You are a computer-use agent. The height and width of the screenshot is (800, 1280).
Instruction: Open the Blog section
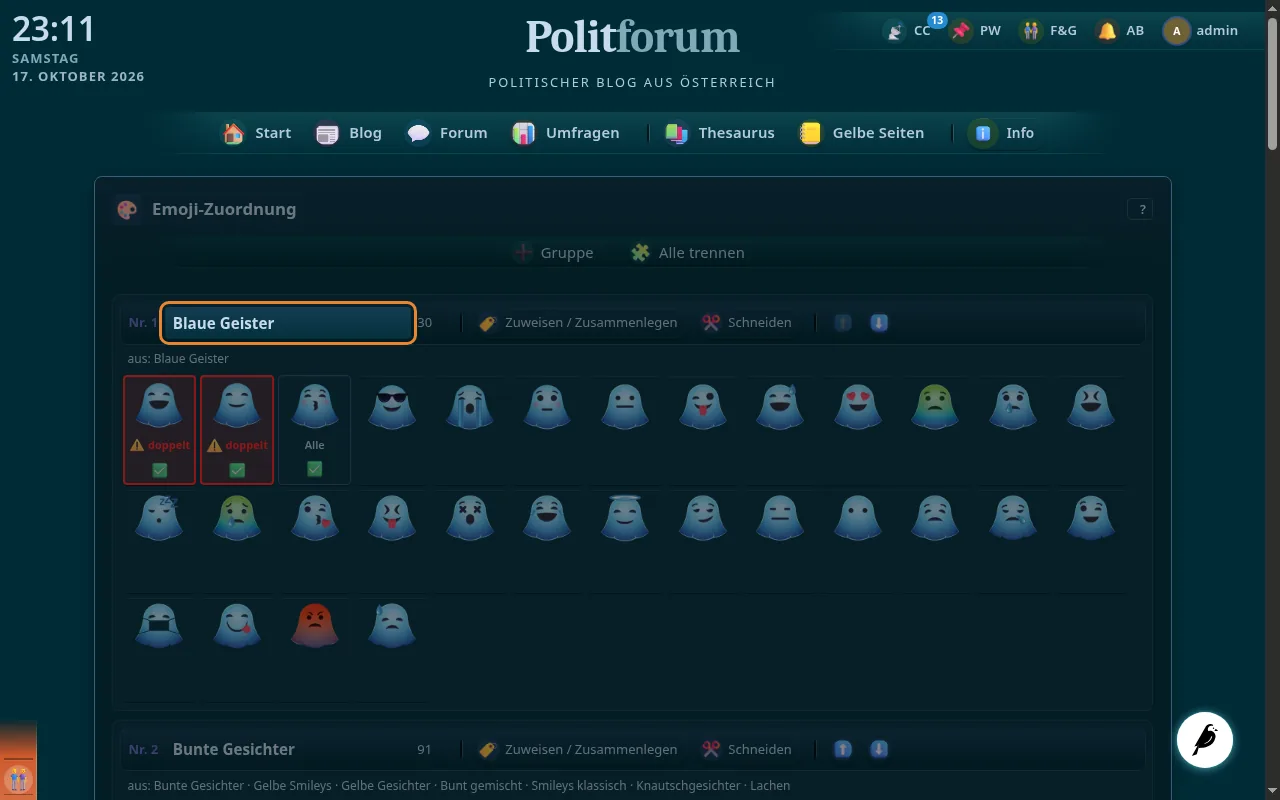pyautogui.click(x=349, y=133)
